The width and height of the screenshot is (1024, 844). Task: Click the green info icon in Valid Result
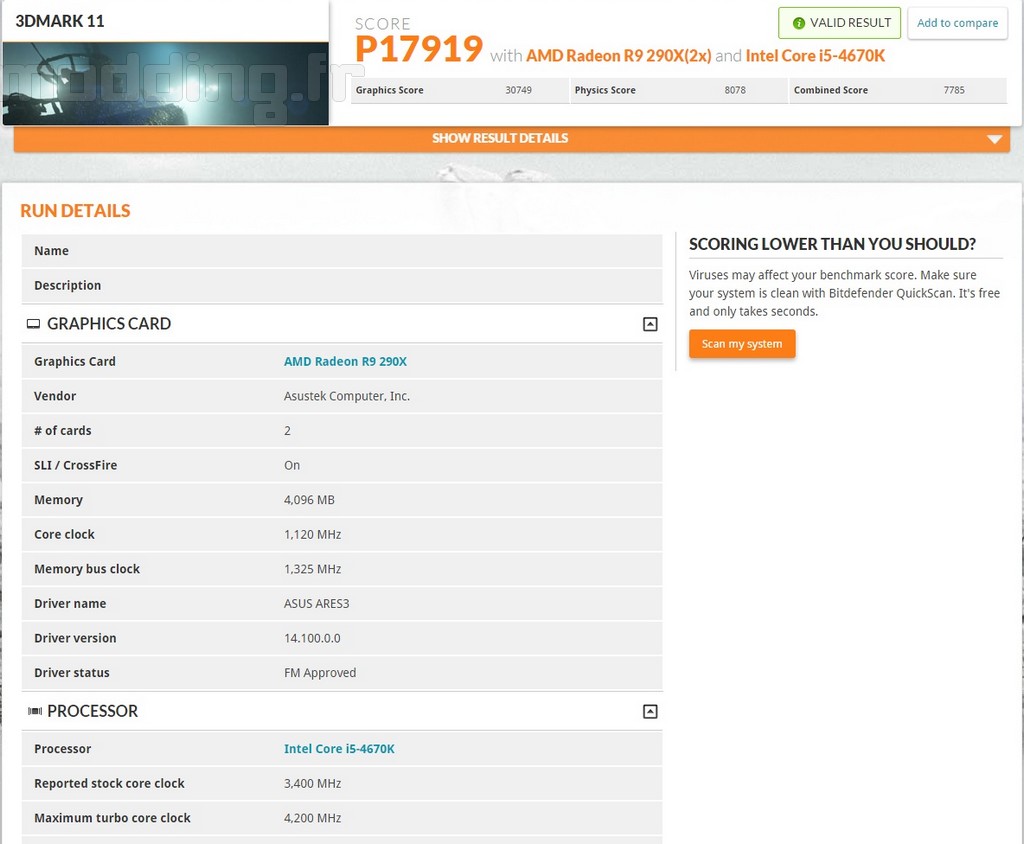(x=798, y=23)
